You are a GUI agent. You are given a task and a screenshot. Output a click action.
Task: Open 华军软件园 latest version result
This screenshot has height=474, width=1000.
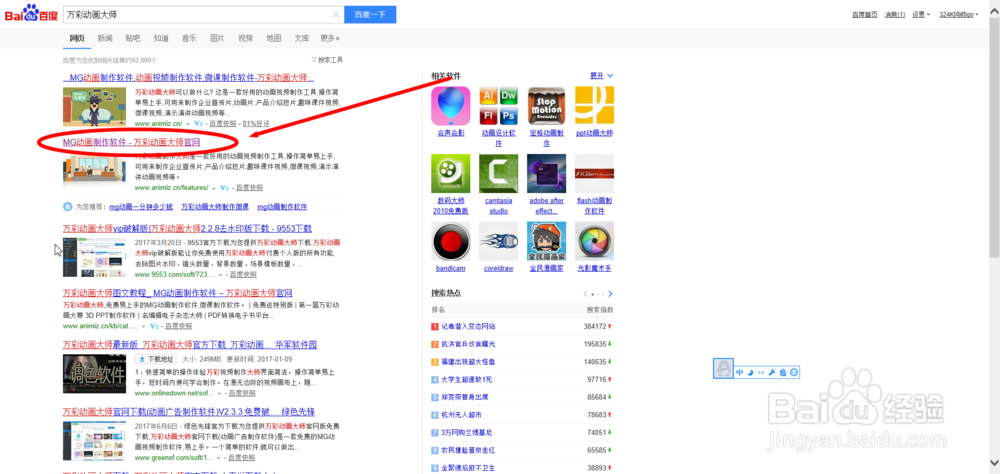[189, 345]
